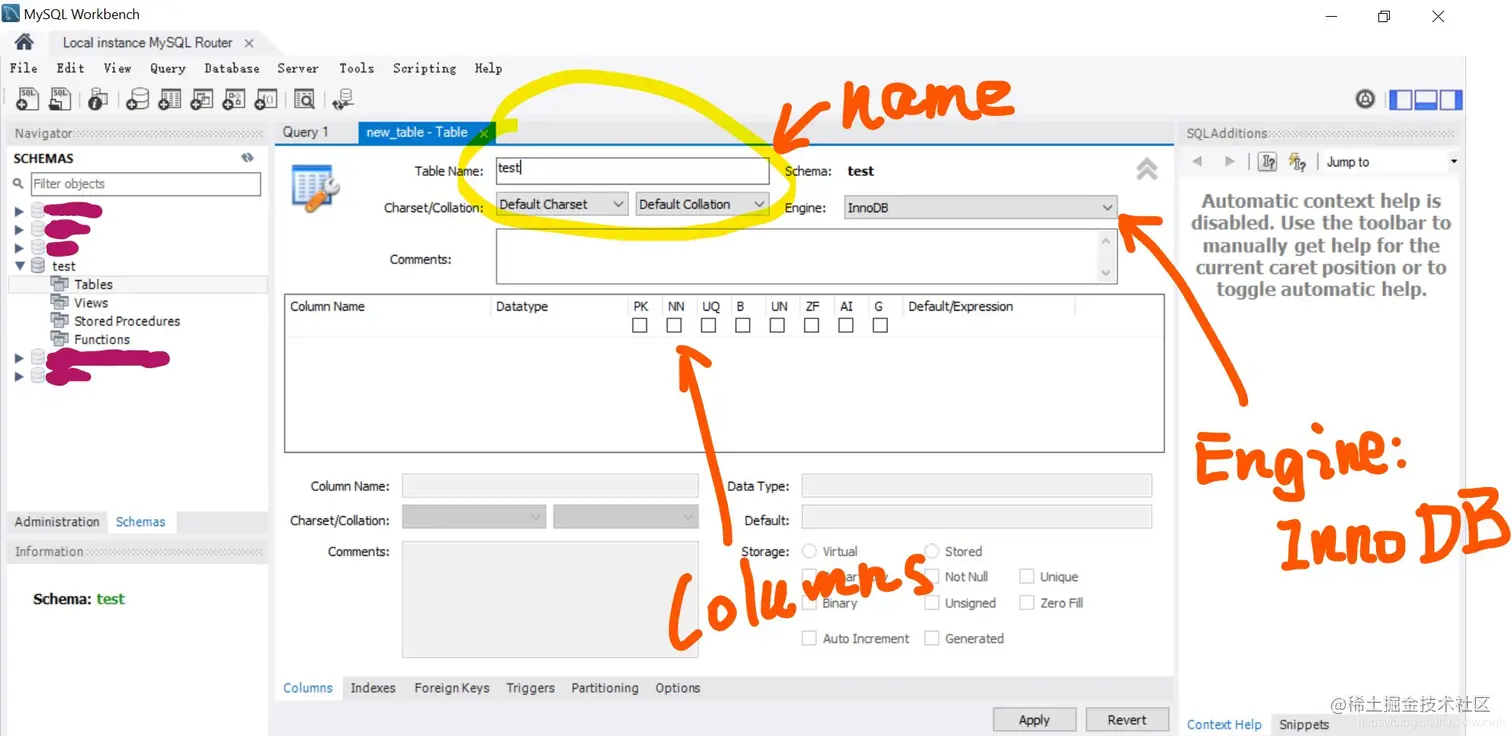Switch to the Foreign Keys tab
The height and width of the screenshot is (736, 1512).
point(452,688)
